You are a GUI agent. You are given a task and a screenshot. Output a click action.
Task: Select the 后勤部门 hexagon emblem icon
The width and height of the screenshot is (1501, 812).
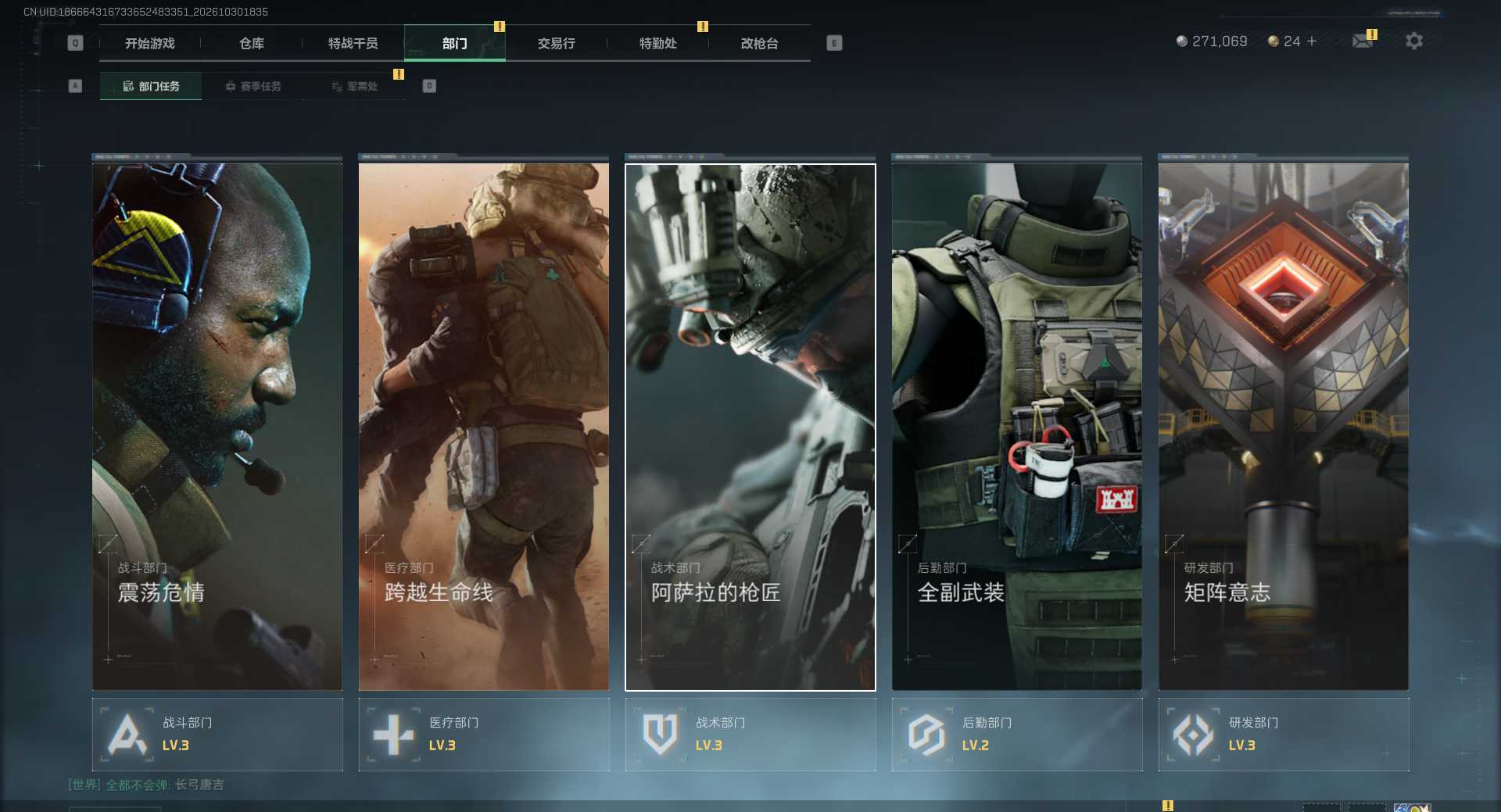point(926,734)
